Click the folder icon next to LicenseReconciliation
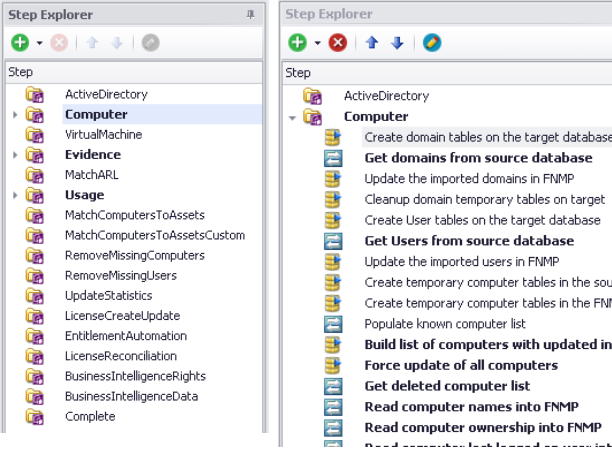 pyautogui.click(x=35, y=356)
